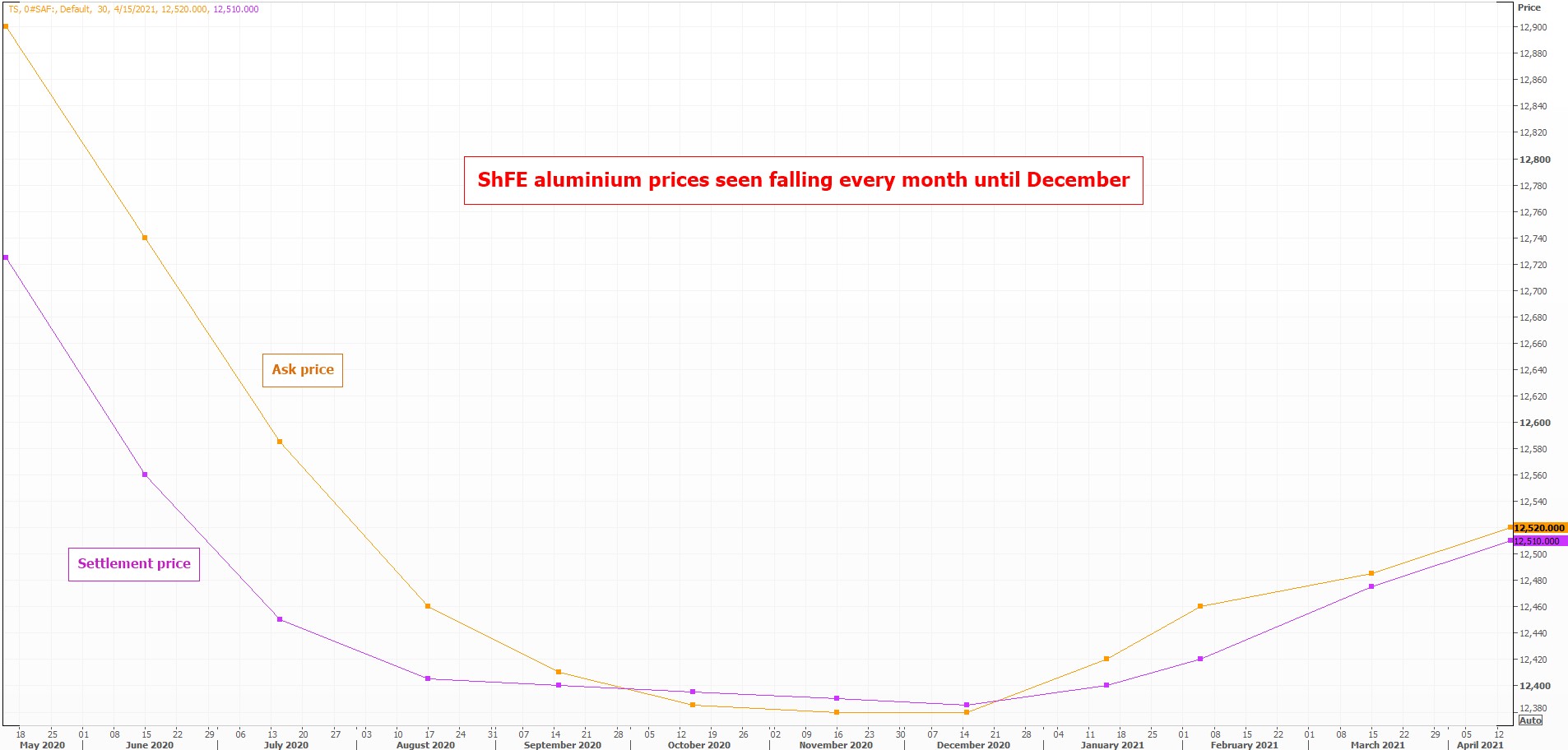This screenshot has height=750, width=1568.
Task: Click the orange Ask marker for January 2021
Action: click(x=1106, y=659)
